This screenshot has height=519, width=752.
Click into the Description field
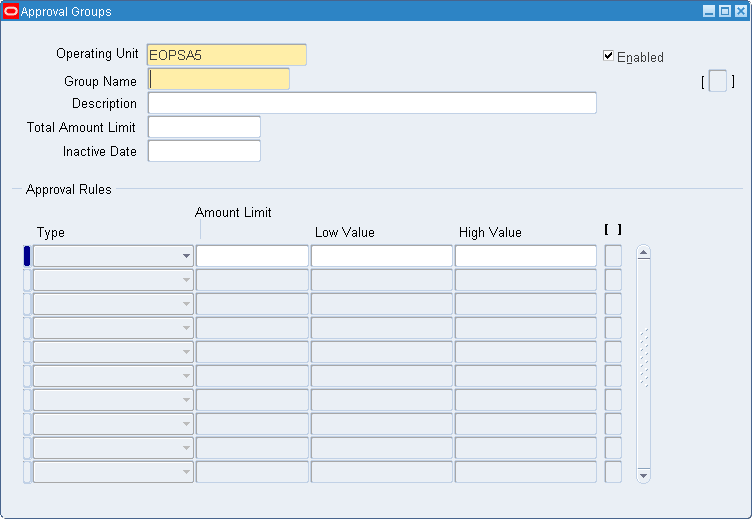(x=372, y=103)
